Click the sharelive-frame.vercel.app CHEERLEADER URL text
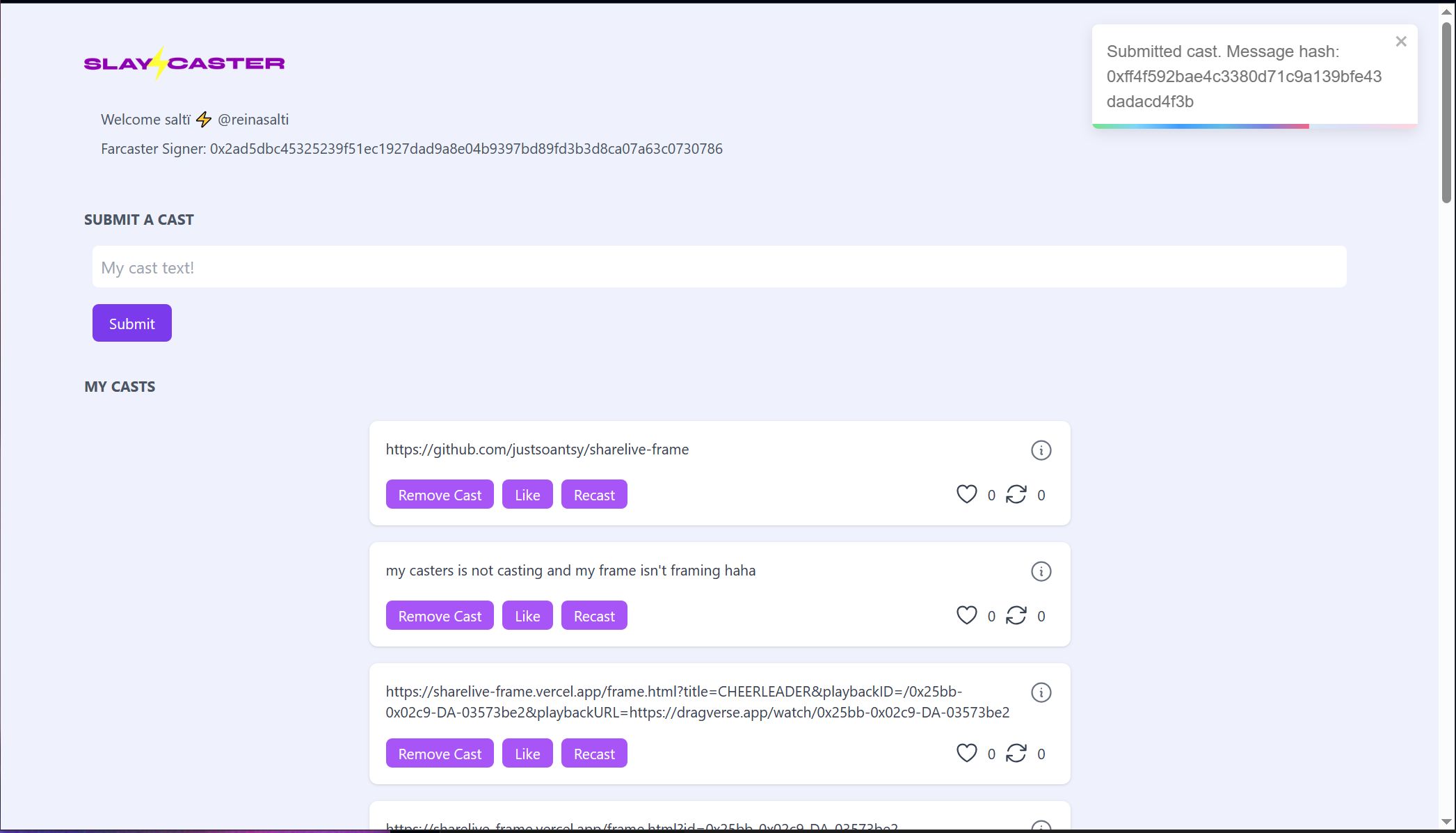This screenshot has height=833, width=1456. 698,702
